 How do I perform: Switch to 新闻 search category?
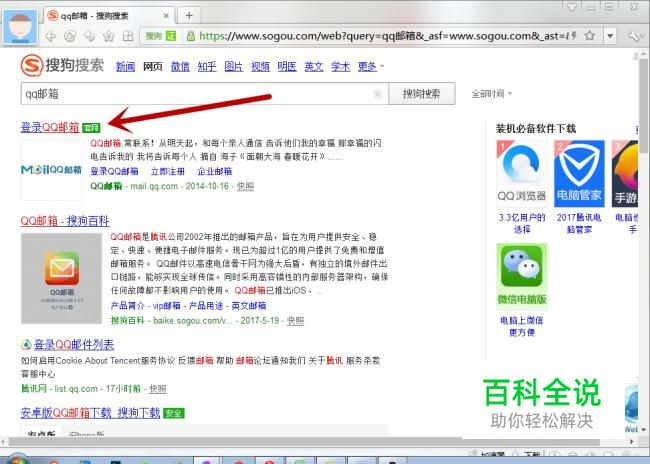[x=125, y=66]
